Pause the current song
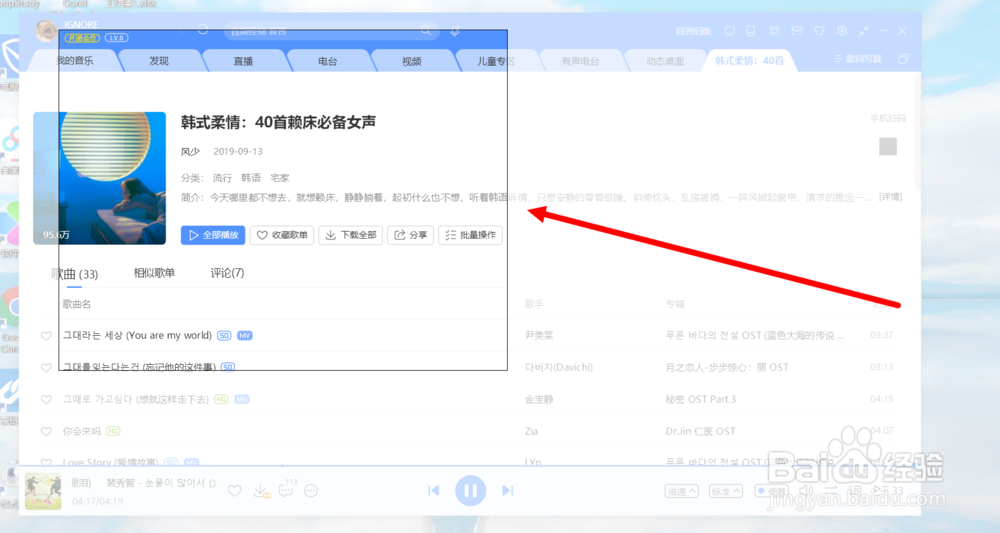Image resolution: width=1000 pixels, height=533 pixels. point(470,490)
